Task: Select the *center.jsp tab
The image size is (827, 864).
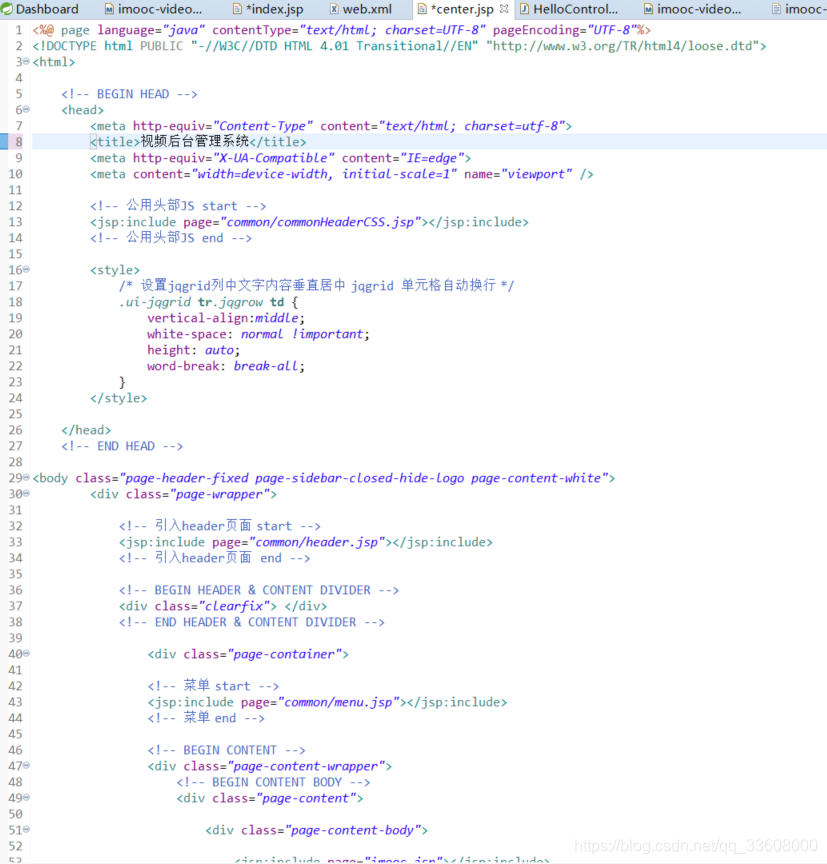Action: 462,9
